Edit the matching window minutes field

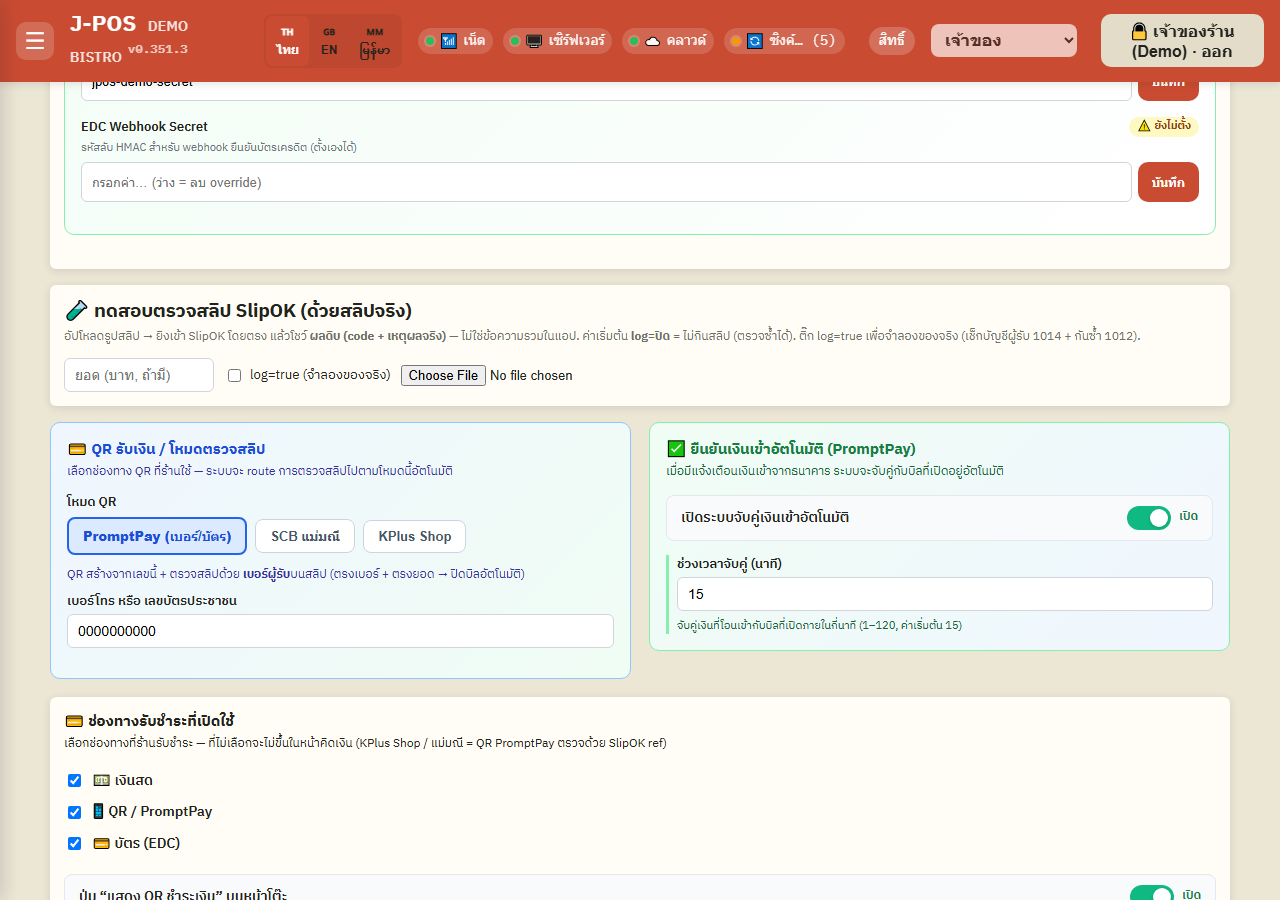tap(945, 594)
